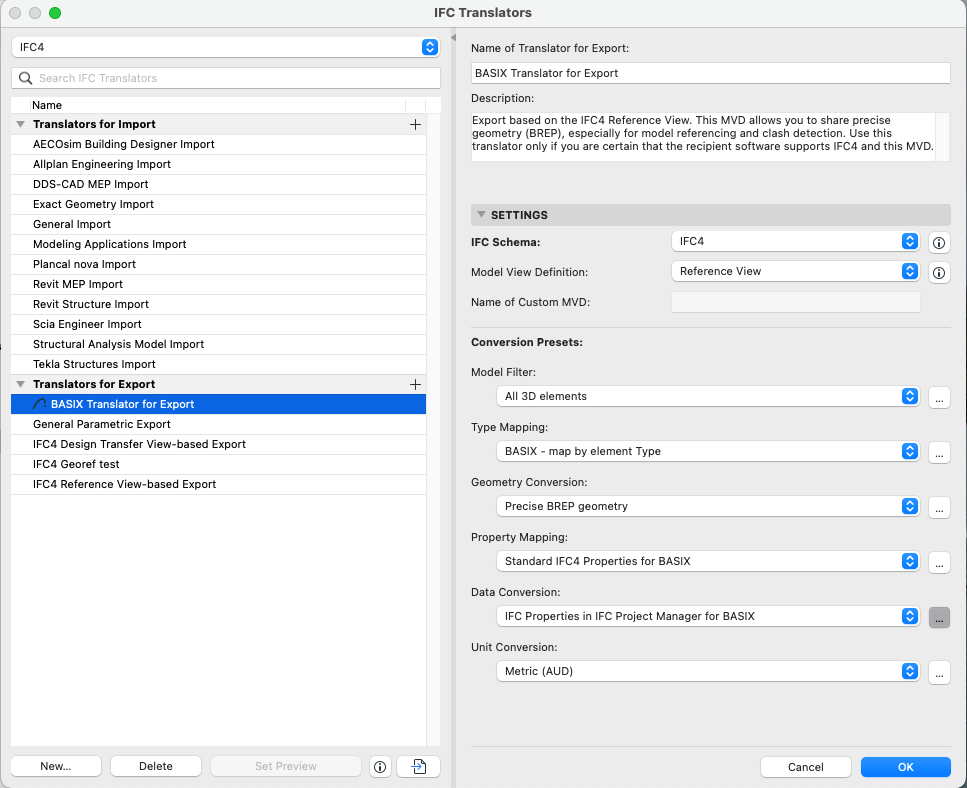The image size is (967, 788).
Task: Open Property Mapping preset options ellipsis
Action: [939, 562]
